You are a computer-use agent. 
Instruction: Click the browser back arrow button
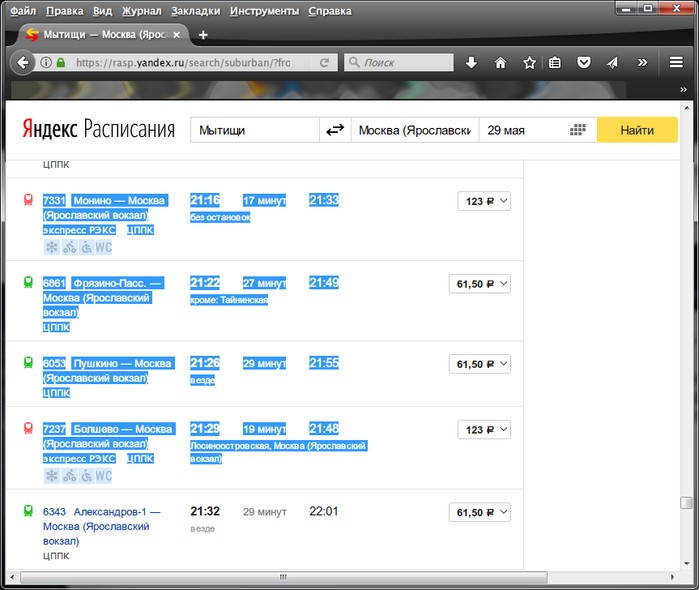22,62
